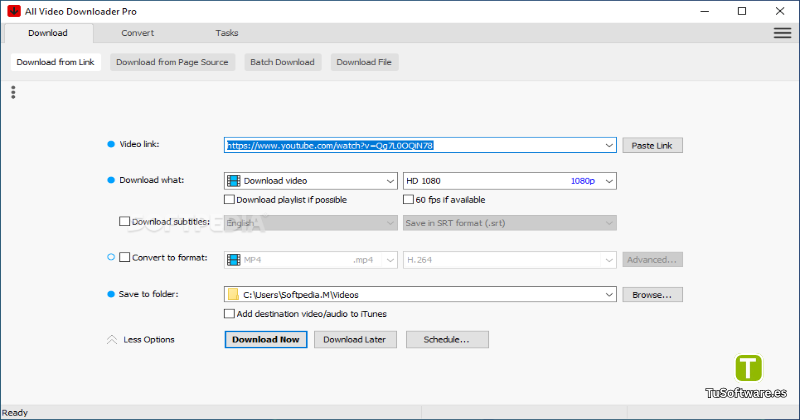Open the Video link history dropdown arrow
This screenshot has width=800, height=420.
tap(609, 145)
